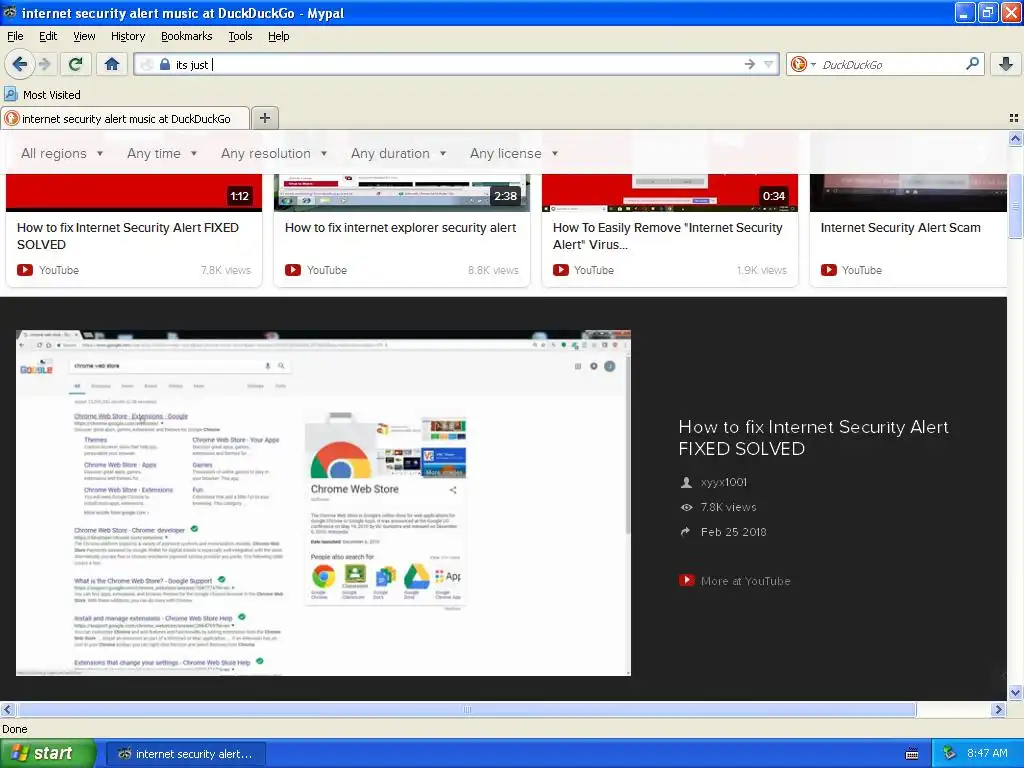1024x768 pixels.
Task: Click the vertical scrollbar up arrow
Action: pos(1015,138)
